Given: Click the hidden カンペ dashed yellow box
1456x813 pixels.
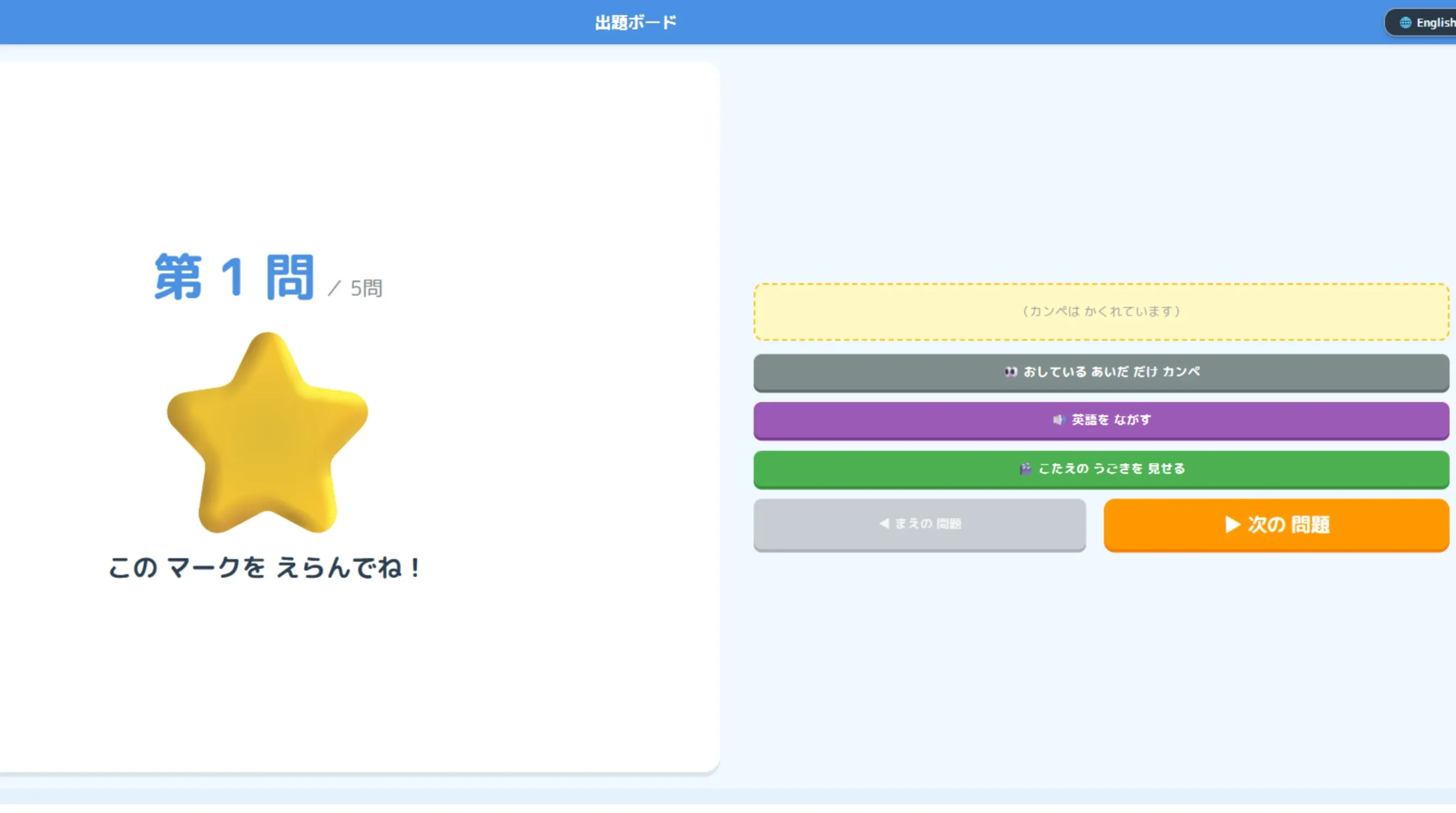Looking at the screenshot, I should (x=1101, y=312).
